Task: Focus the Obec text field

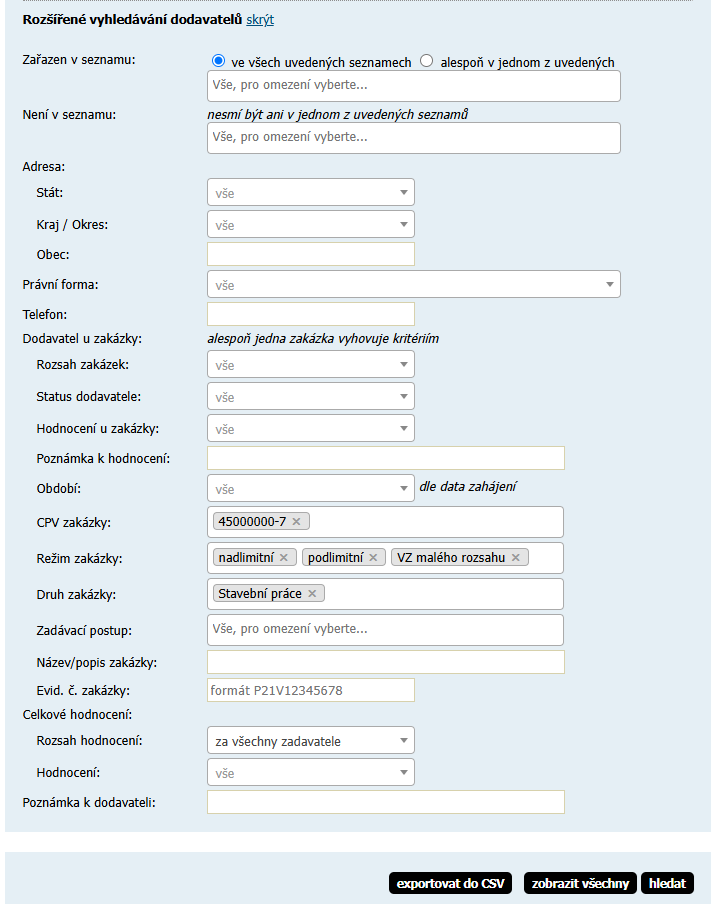Action: tap(310, 254)
